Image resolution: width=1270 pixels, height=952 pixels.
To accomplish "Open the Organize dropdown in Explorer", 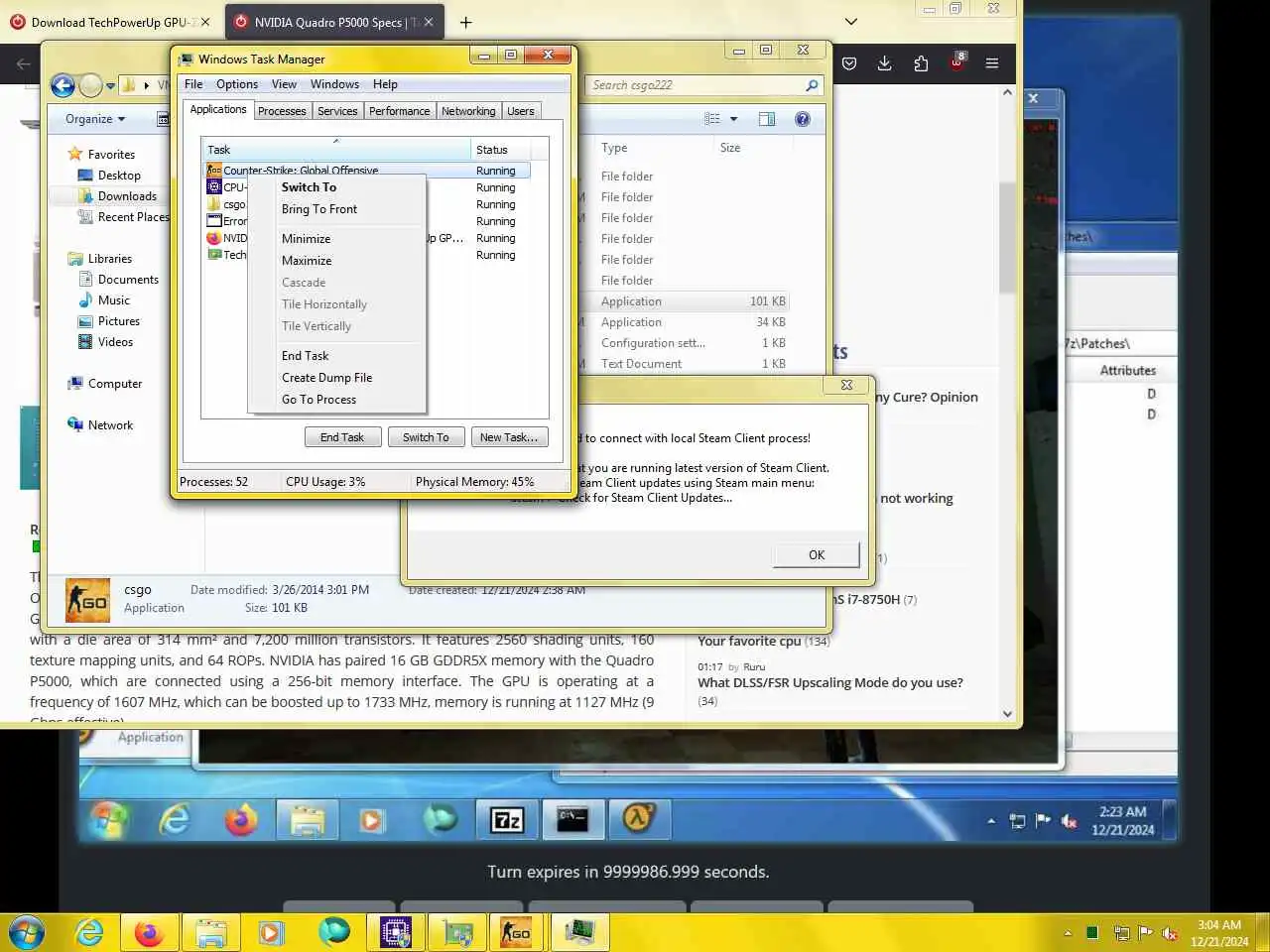I will pyautogui.click(x=95, y=119).
